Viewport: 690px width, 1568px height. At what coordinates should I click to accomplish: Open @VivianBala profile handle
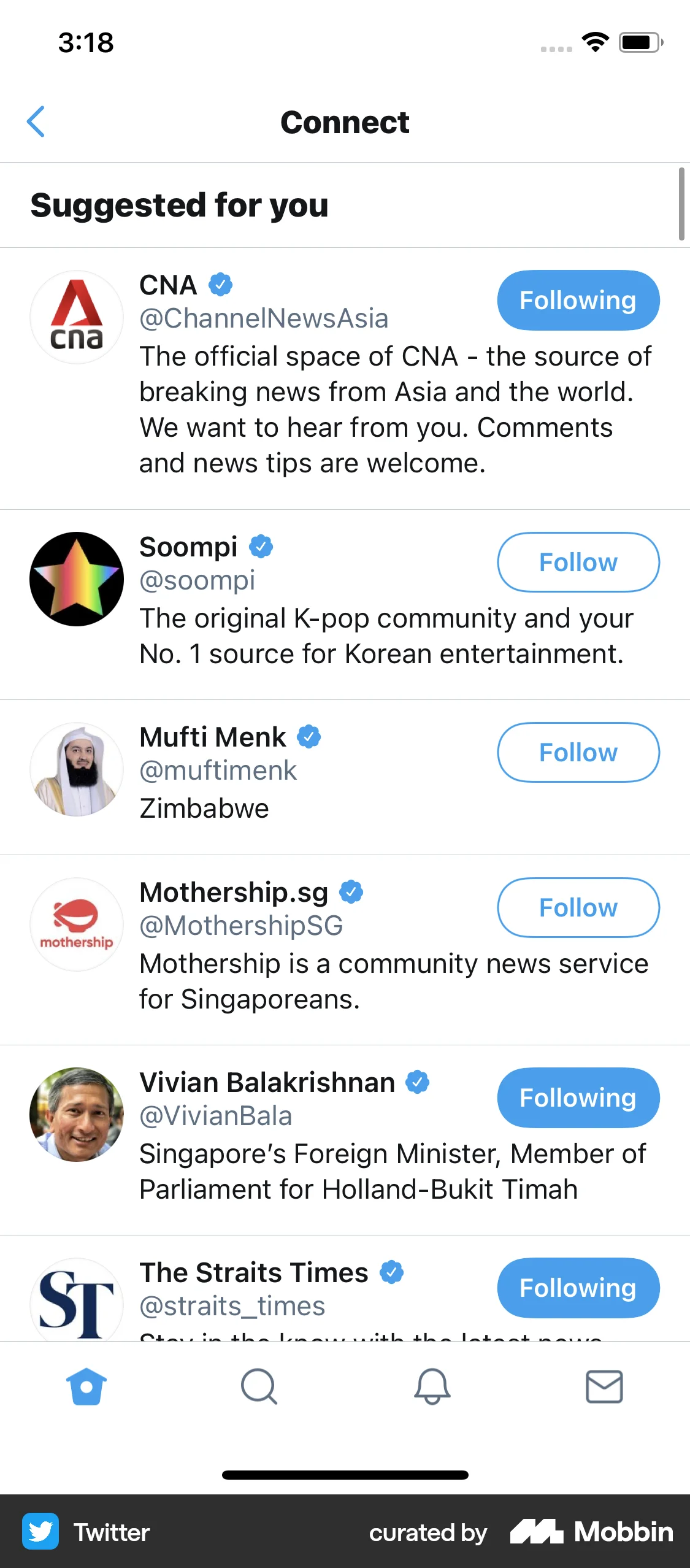pos(216,1115)
